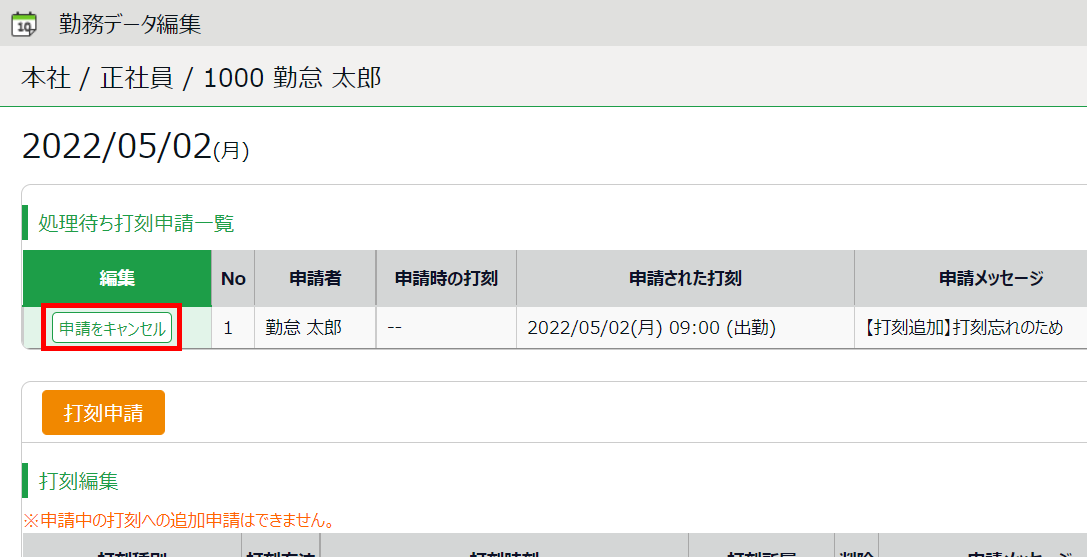Screen dimensions: 1087x557
Task: Click the '--' cell under 申請時の打刻
Action: coord(395,328)
